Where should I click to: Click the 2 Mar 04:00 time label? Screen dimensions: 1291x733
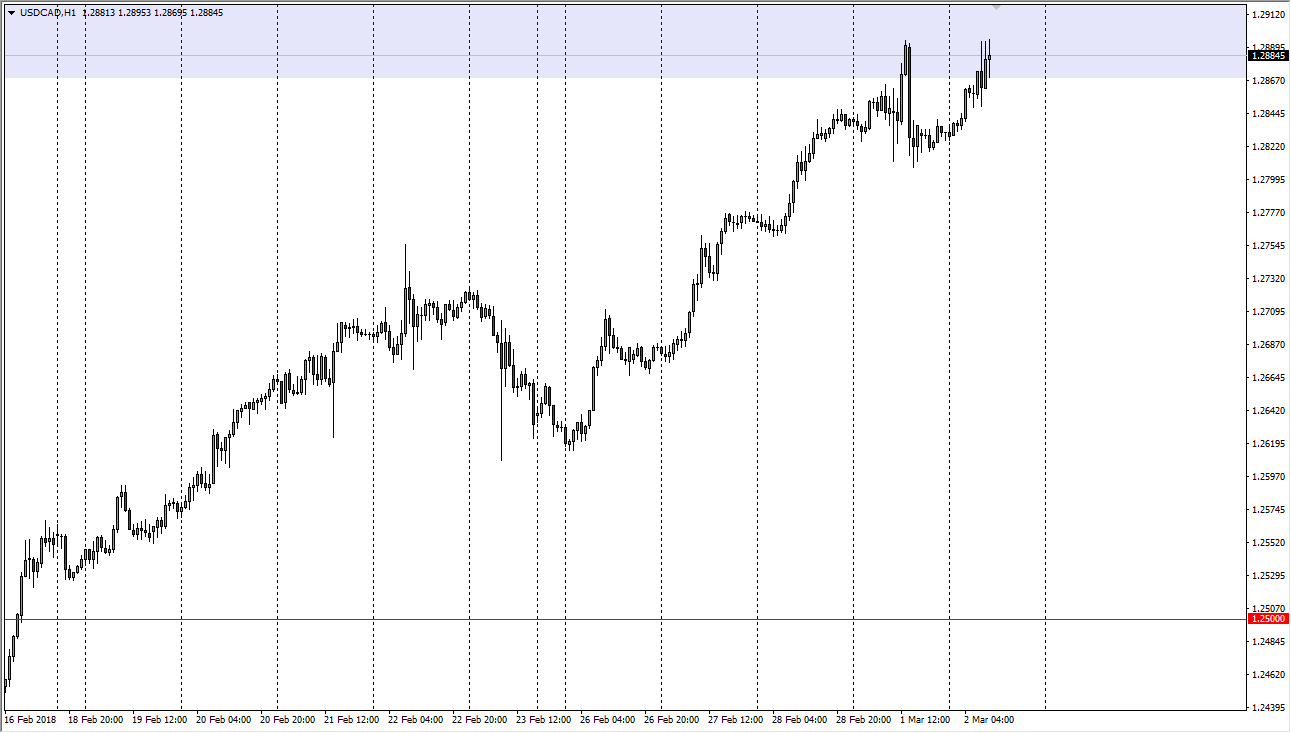[988, 719]
